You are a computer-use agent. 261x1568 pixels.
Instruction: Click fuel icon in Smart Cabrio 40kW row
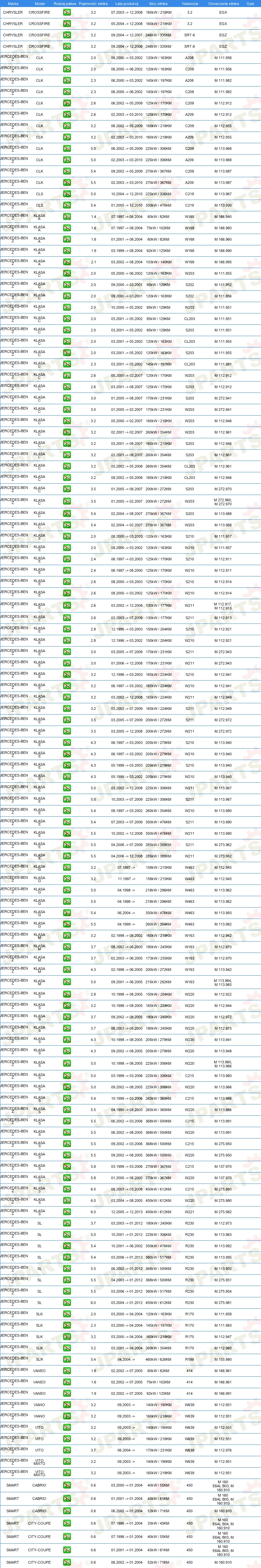coord(67,1485)
